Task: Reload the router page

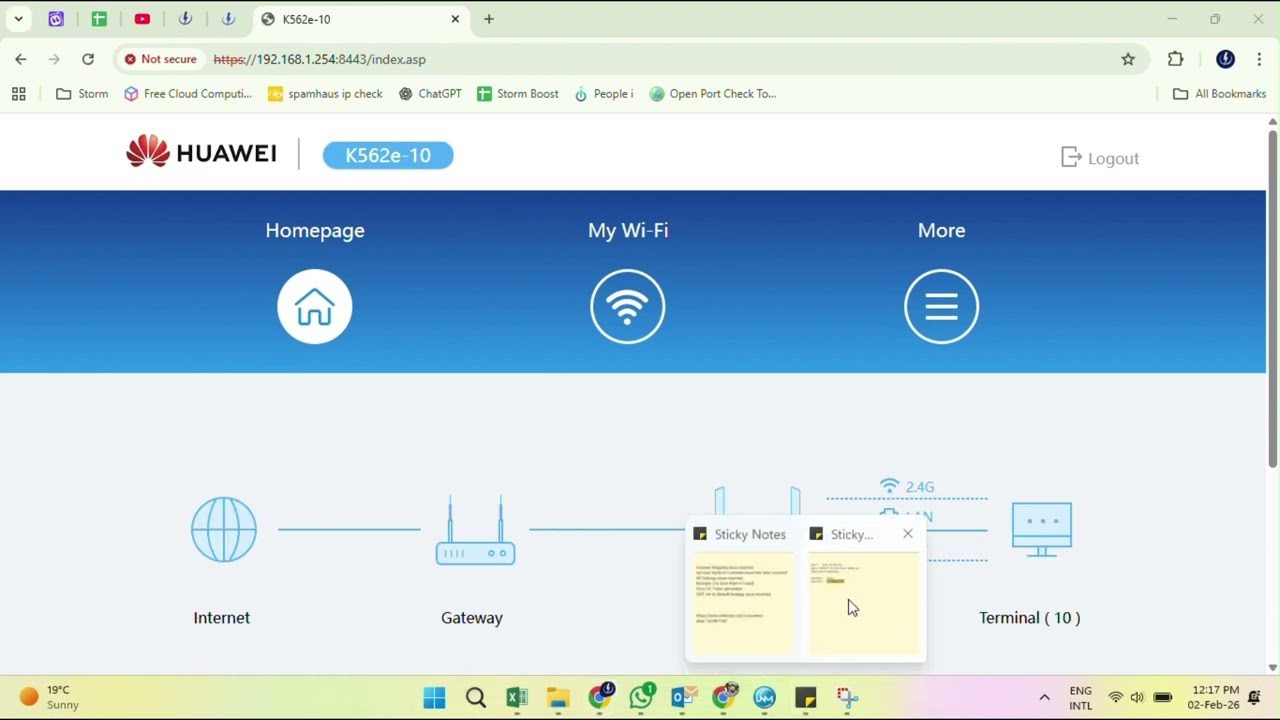Action: [x=88, y=59]
